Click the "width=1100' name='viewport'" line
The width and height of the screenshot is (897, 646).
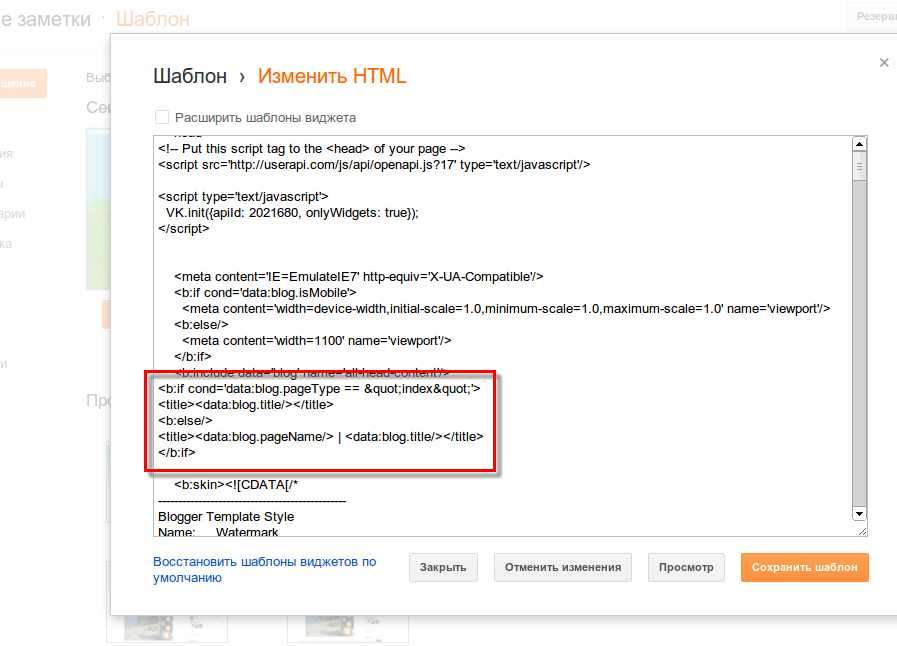point(317,341)
